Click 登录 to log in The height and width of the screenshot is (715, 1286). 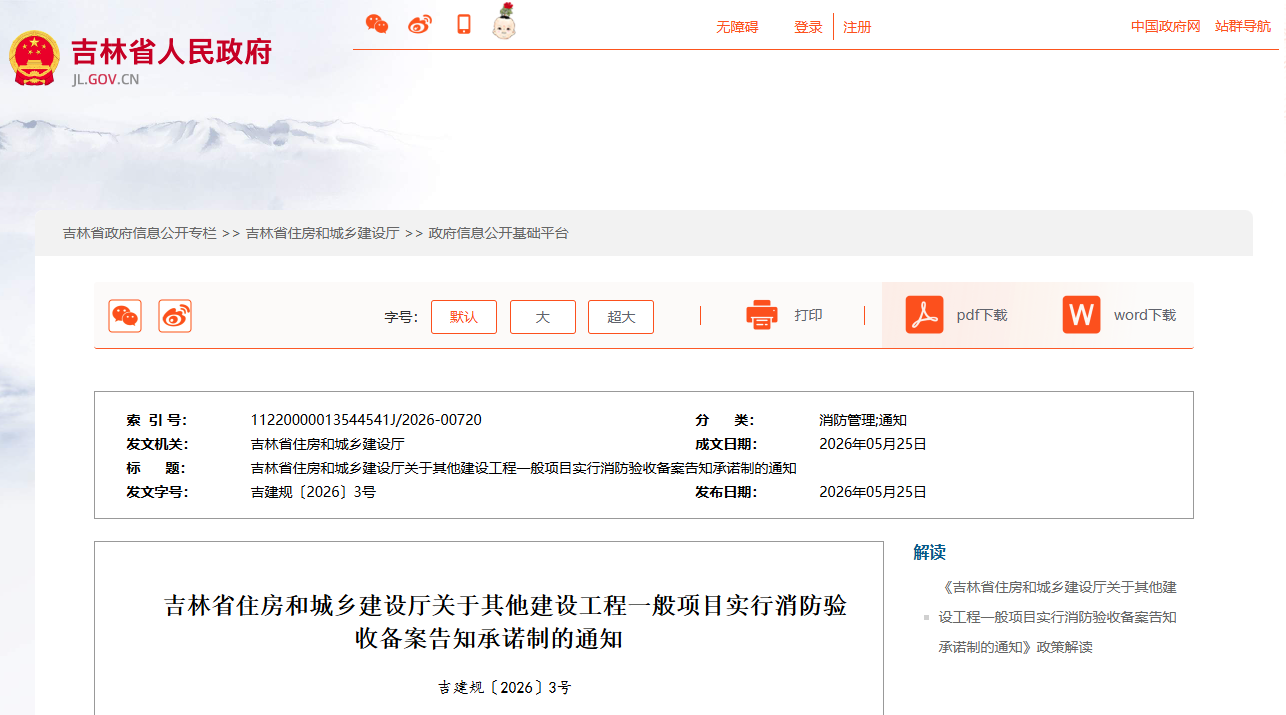click(808, 27)
